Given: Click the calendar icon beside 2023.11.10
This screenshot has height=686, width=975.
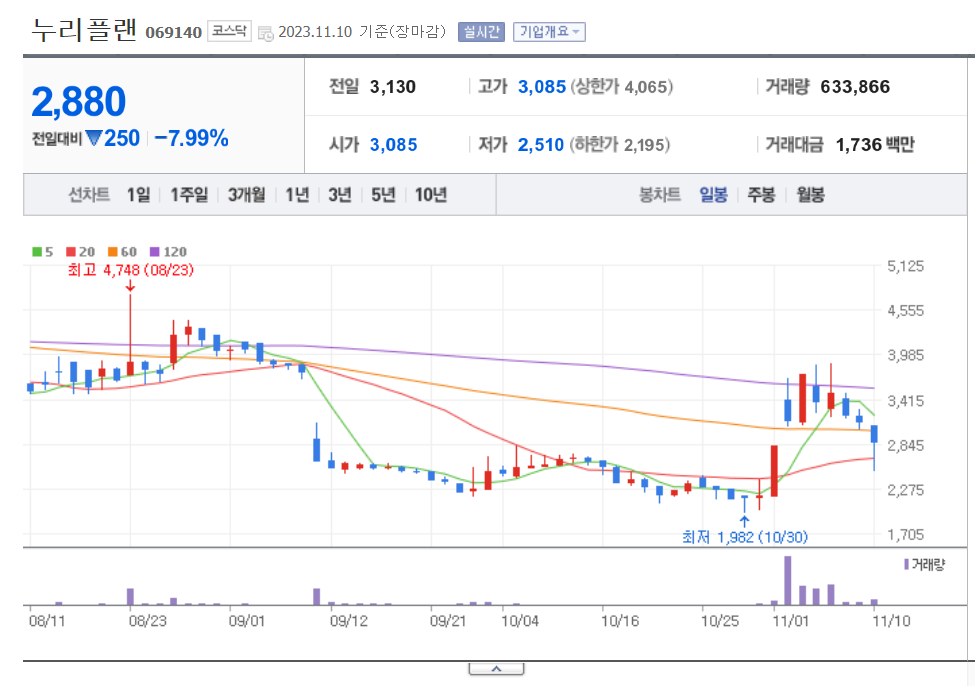Looking at the screenshot, I should point(266,34).
